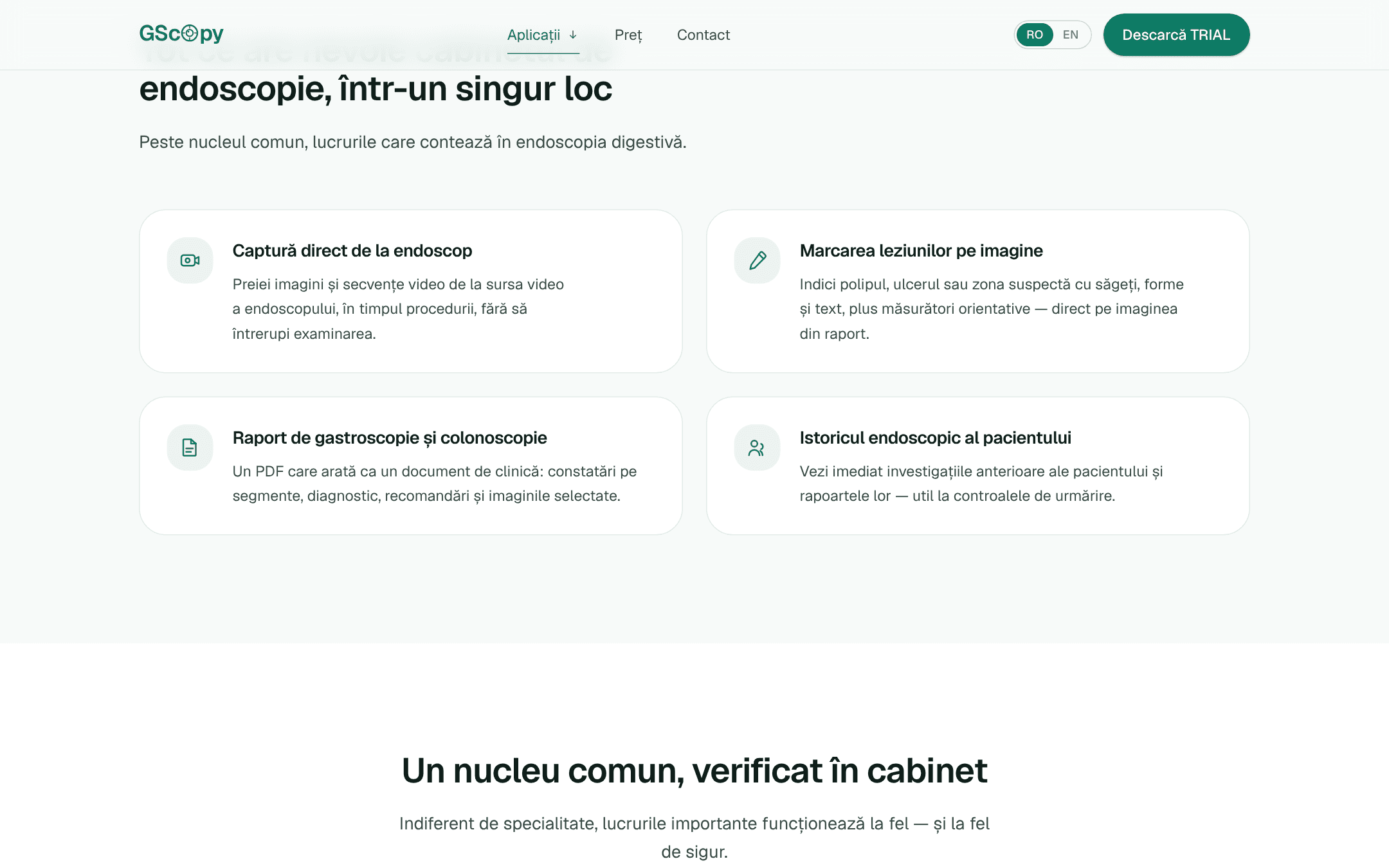Click the document icon for gastroscopy report
Image resolution: width=1389 pixels, height=868 pixels.
point(190,448)
